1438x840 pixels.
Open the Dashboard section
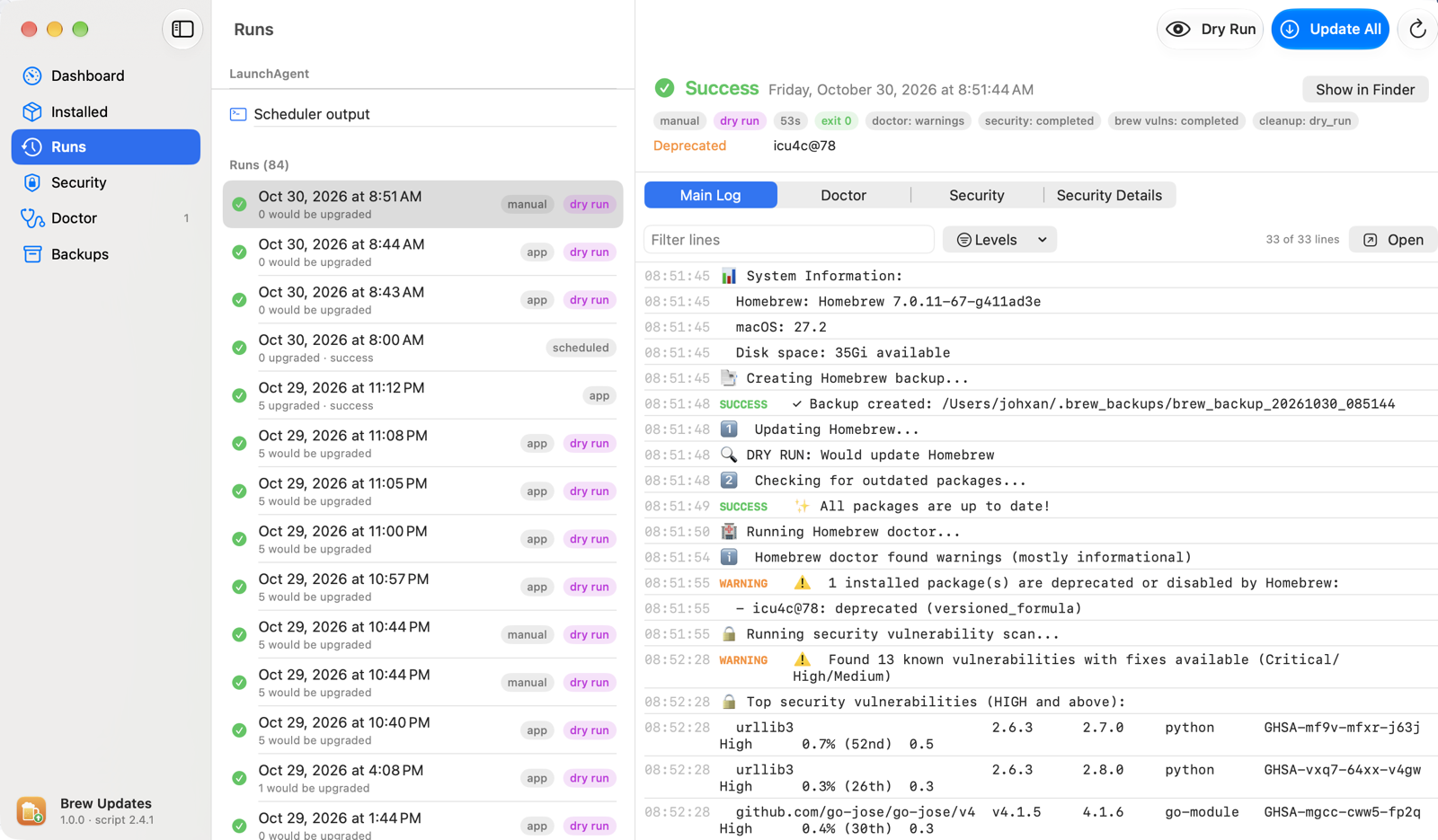(106, 75)
